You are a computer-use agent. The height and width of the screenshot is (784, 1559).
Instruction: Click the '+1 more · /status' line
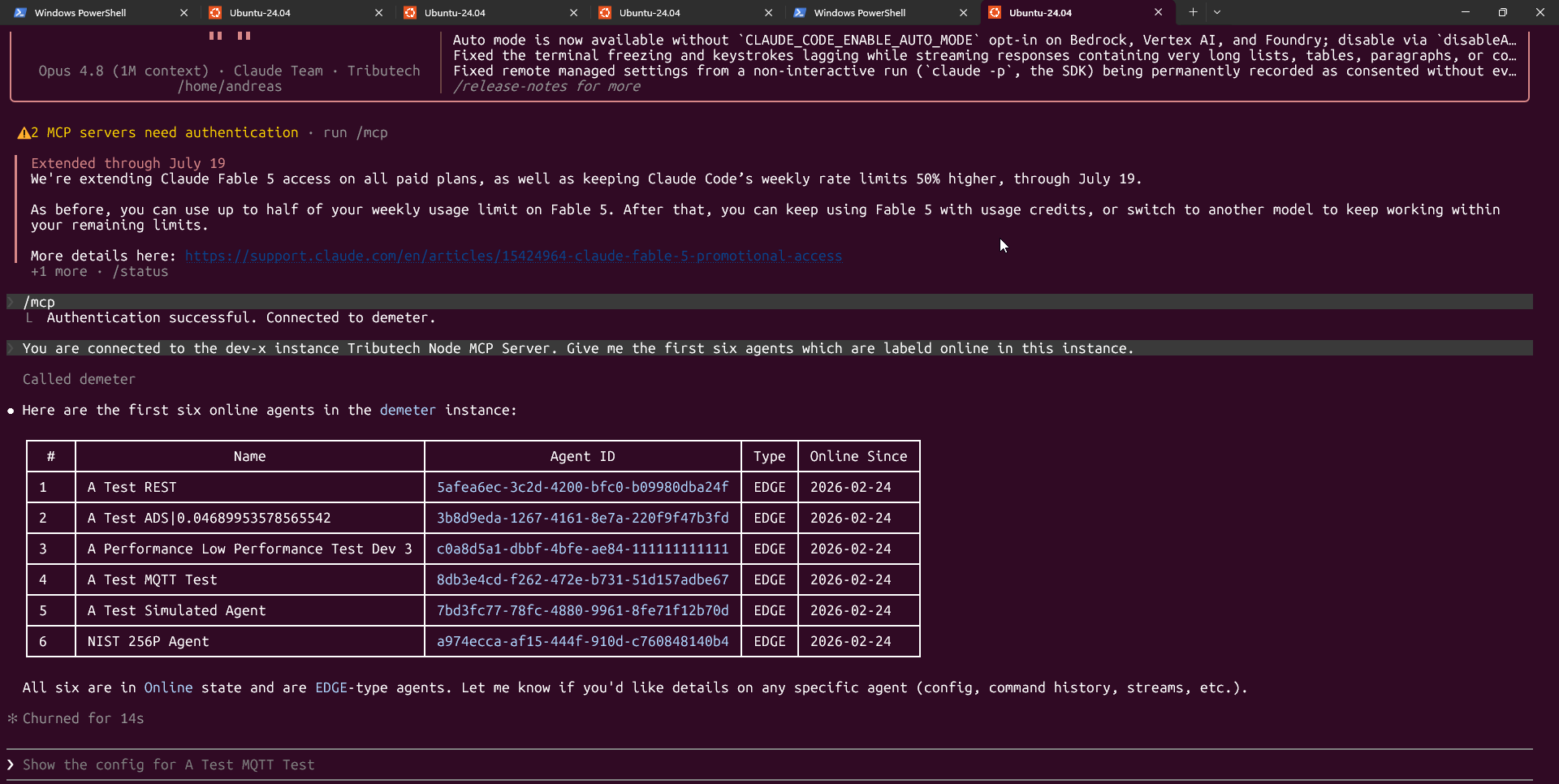(99, 271)
